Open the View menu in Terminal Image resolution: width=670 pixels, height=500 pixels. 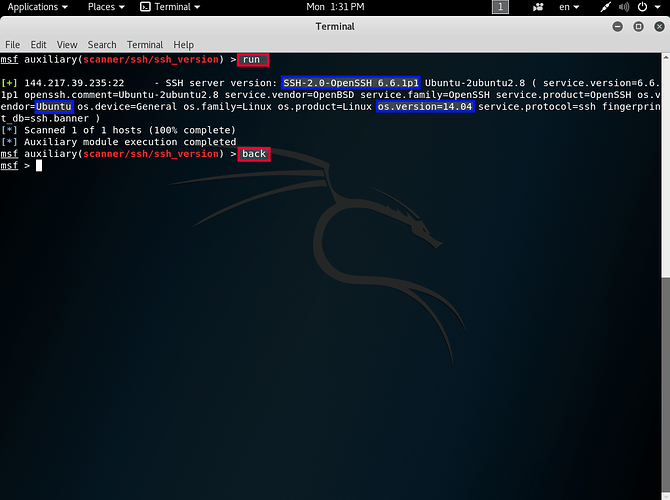coord(67,45)
